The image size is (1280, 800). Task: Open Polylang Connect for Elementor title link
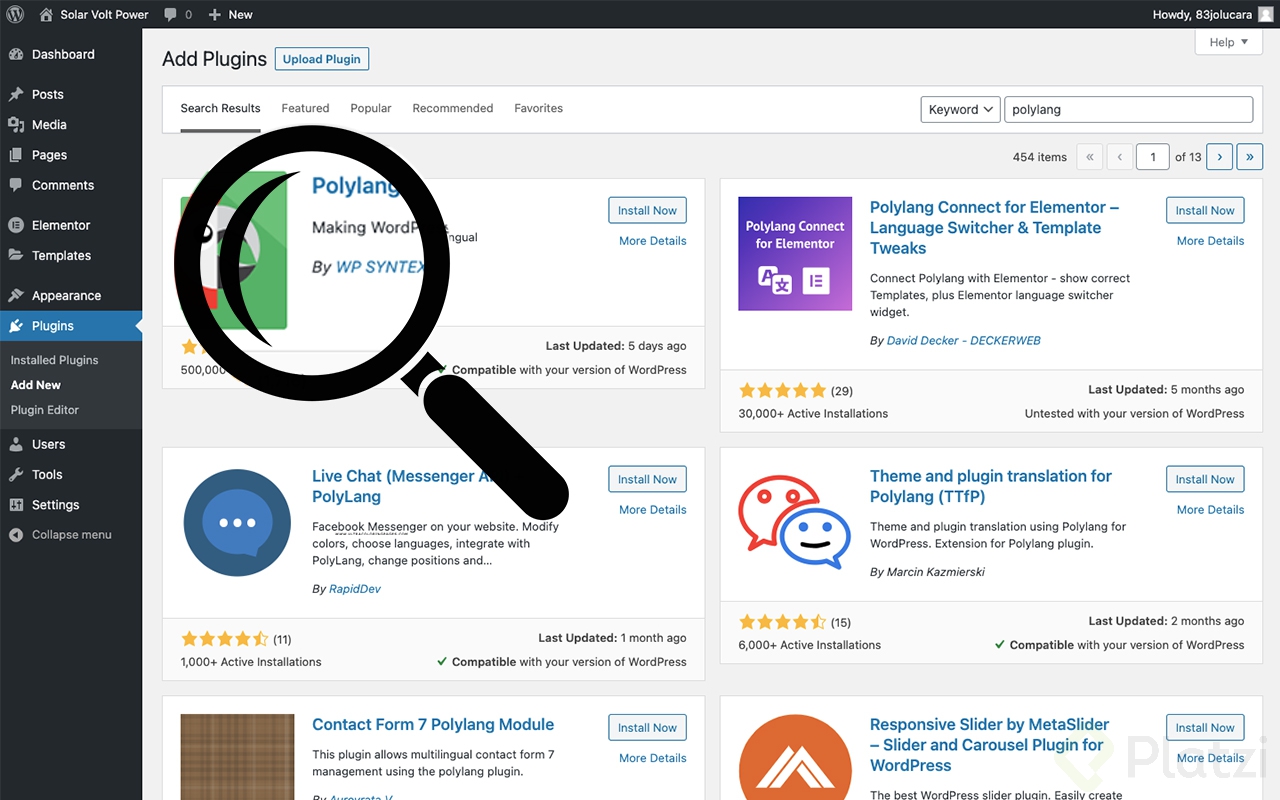(994, 228)
